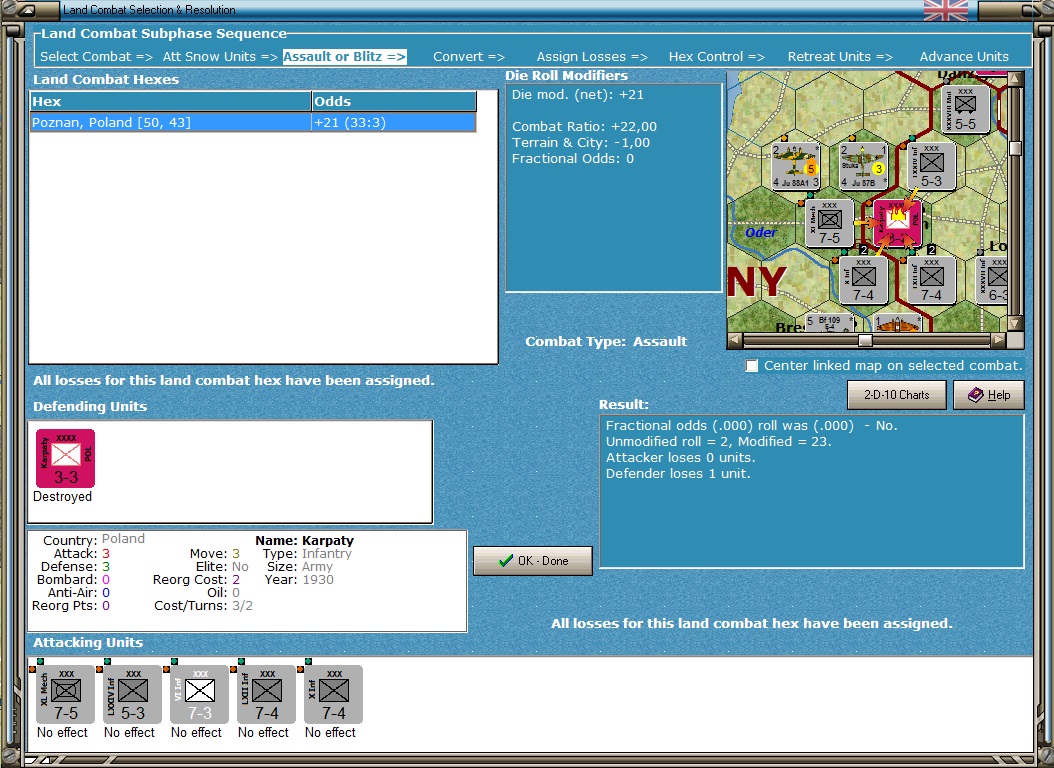Screen dimensions: 1054x768
Task: Click the +21 (33:3) odds cell
Action: click(394, 122)
